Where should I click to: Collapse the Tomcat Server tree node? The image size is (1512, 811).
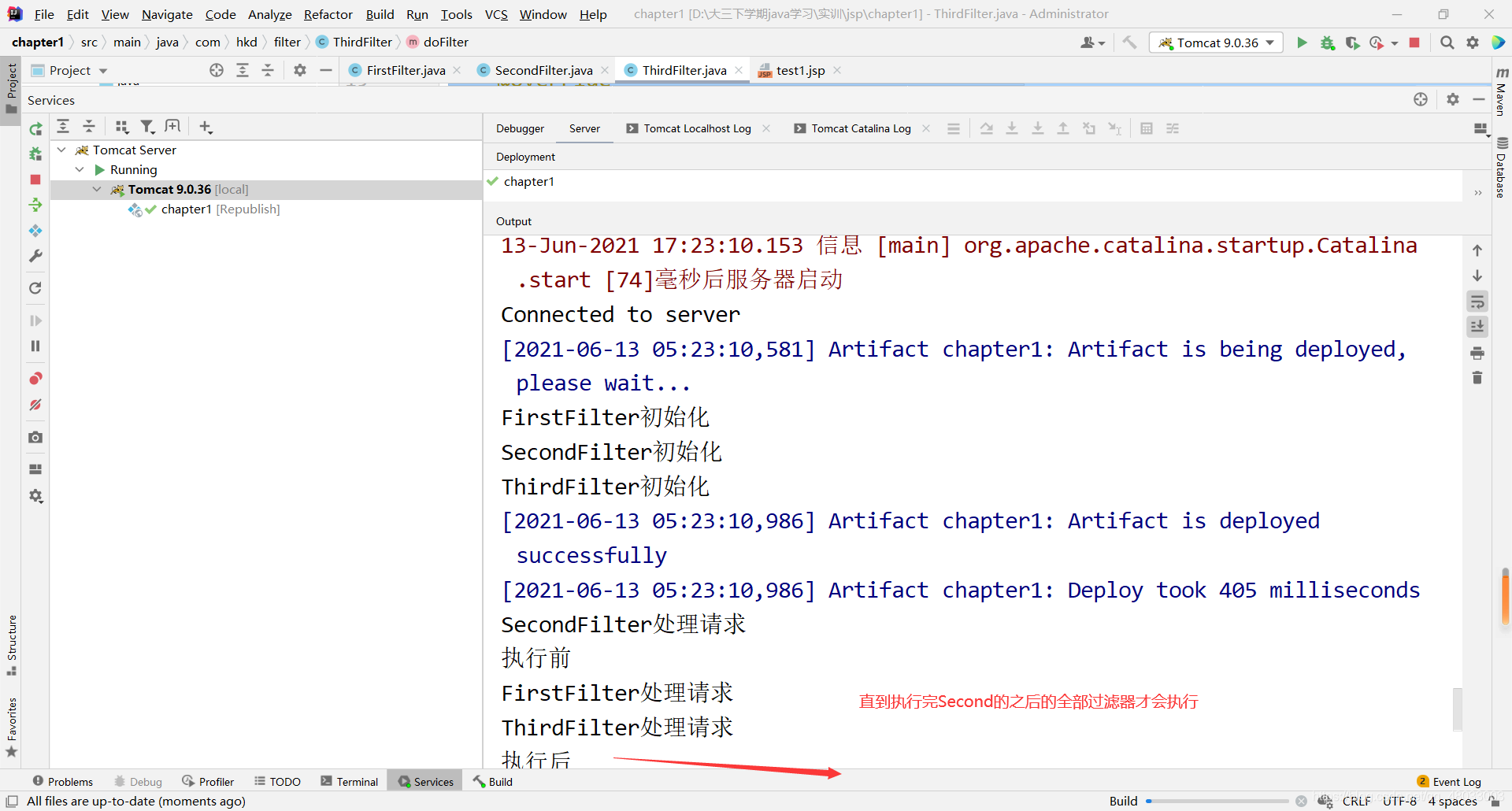61,150
